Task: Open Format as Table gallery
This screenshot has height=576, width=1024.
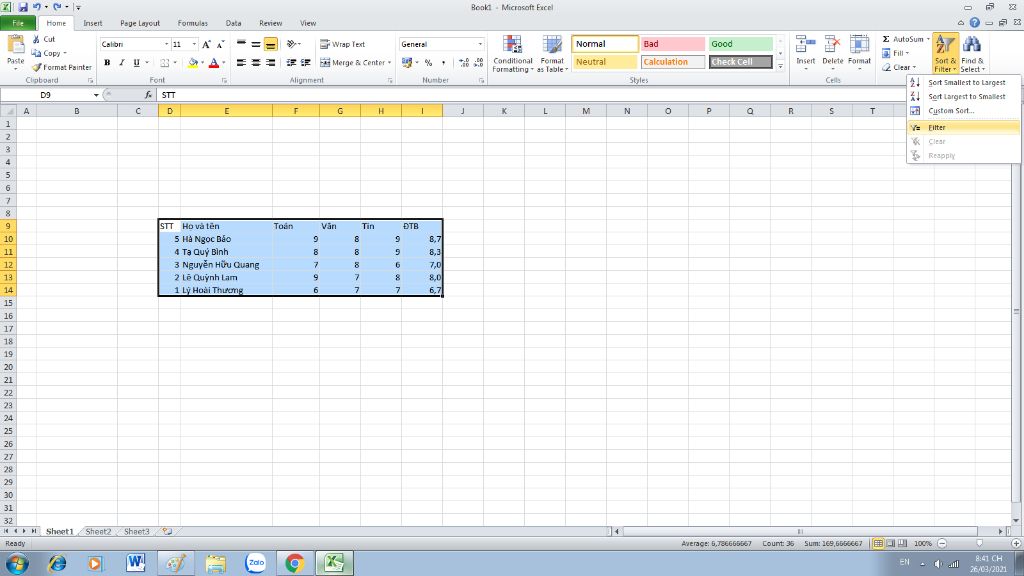Action: click(x=552, y=54)
